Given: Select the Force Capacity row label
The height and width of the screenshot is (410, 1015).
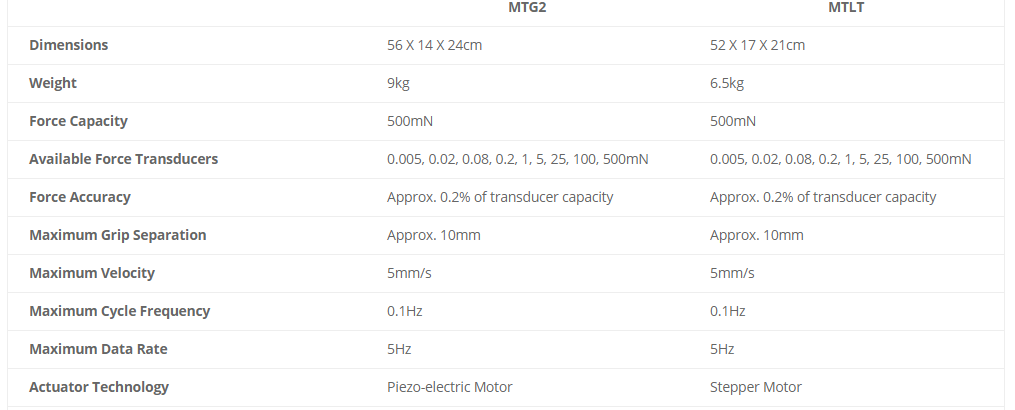Looking at the screenshot, I should pyautogui.click(x=78, y=121).
